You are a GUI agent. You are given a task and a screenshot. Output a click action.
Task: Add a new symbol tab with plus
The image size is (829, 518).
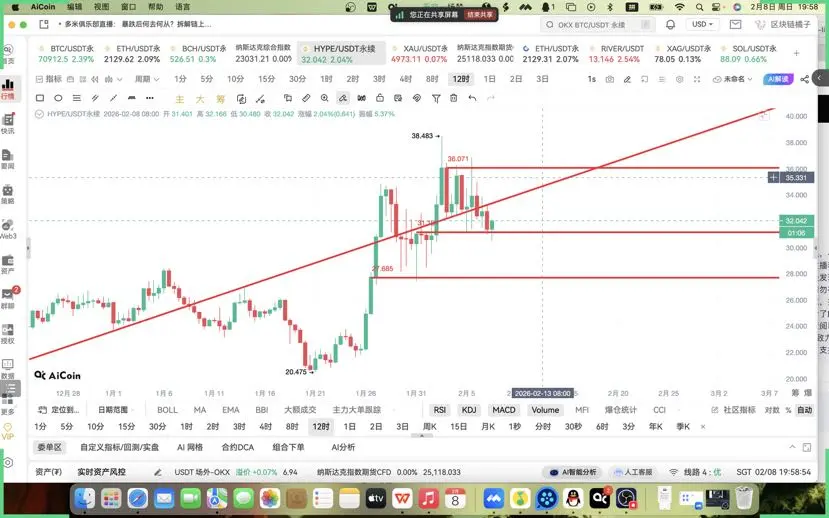click(x=796, y=53)
